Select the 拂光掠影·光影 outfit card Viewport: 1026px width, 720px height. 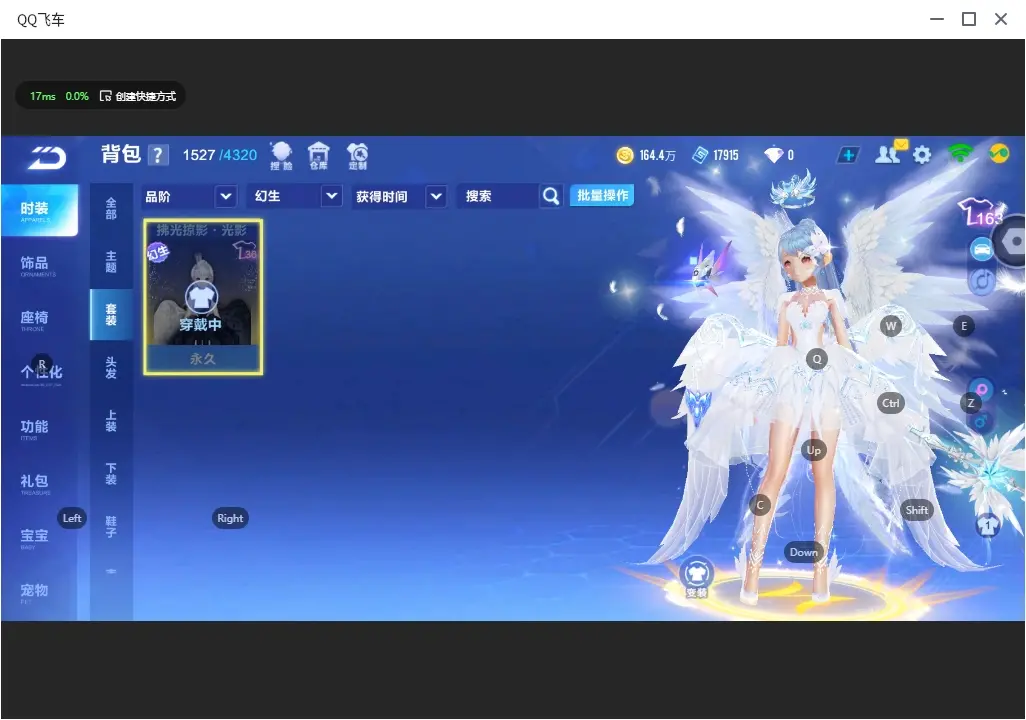point(203,297)
